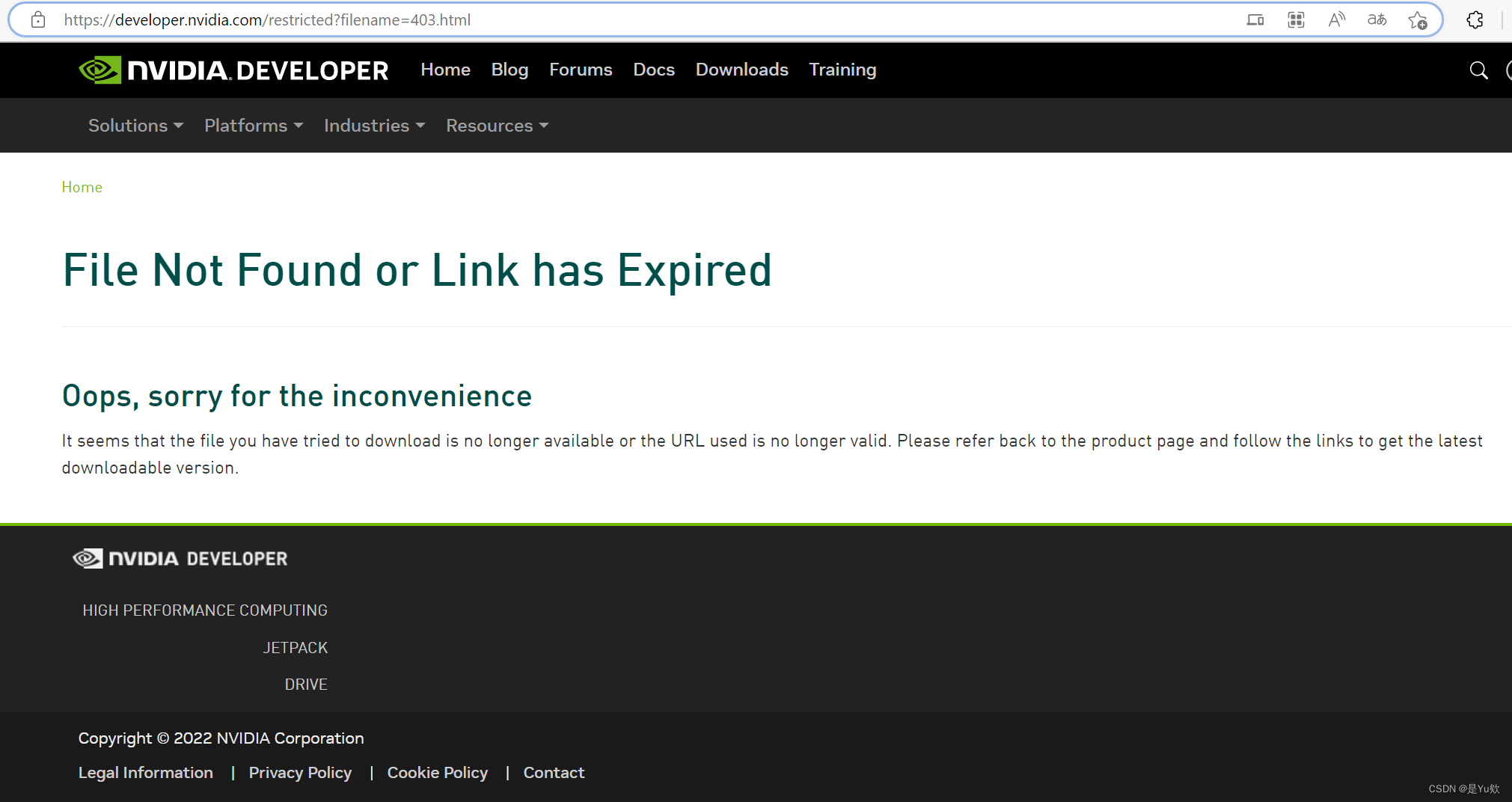Open Docs in top navigation
1512x802 pixels.
654,70
